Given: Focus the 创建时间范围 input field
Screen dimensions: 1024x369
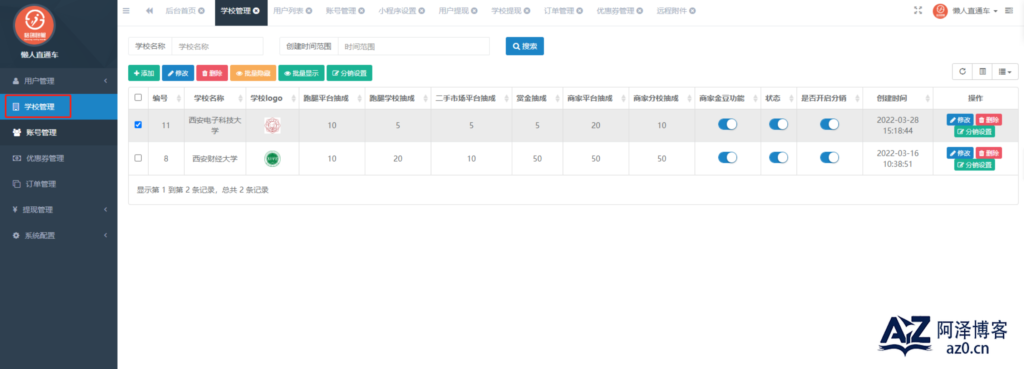Looking at the screenshot, I should [x=413, y=46].
